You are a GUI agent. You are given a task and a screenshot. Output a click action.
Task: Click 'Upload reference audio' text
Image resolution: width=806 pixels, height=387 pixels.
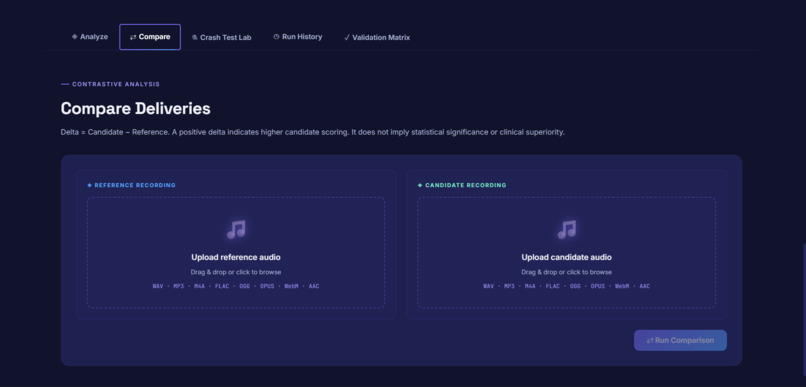click(236, 257)
